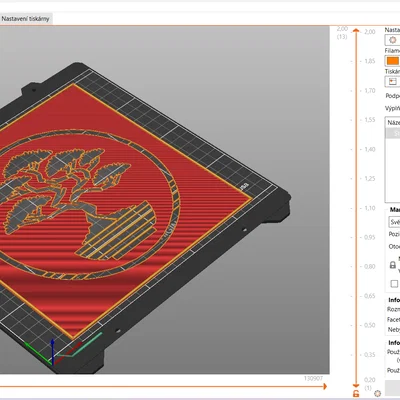Click the 1,55 layer height tick mark
The width and height of the screenshot is (400, 400).
point(369,120)
